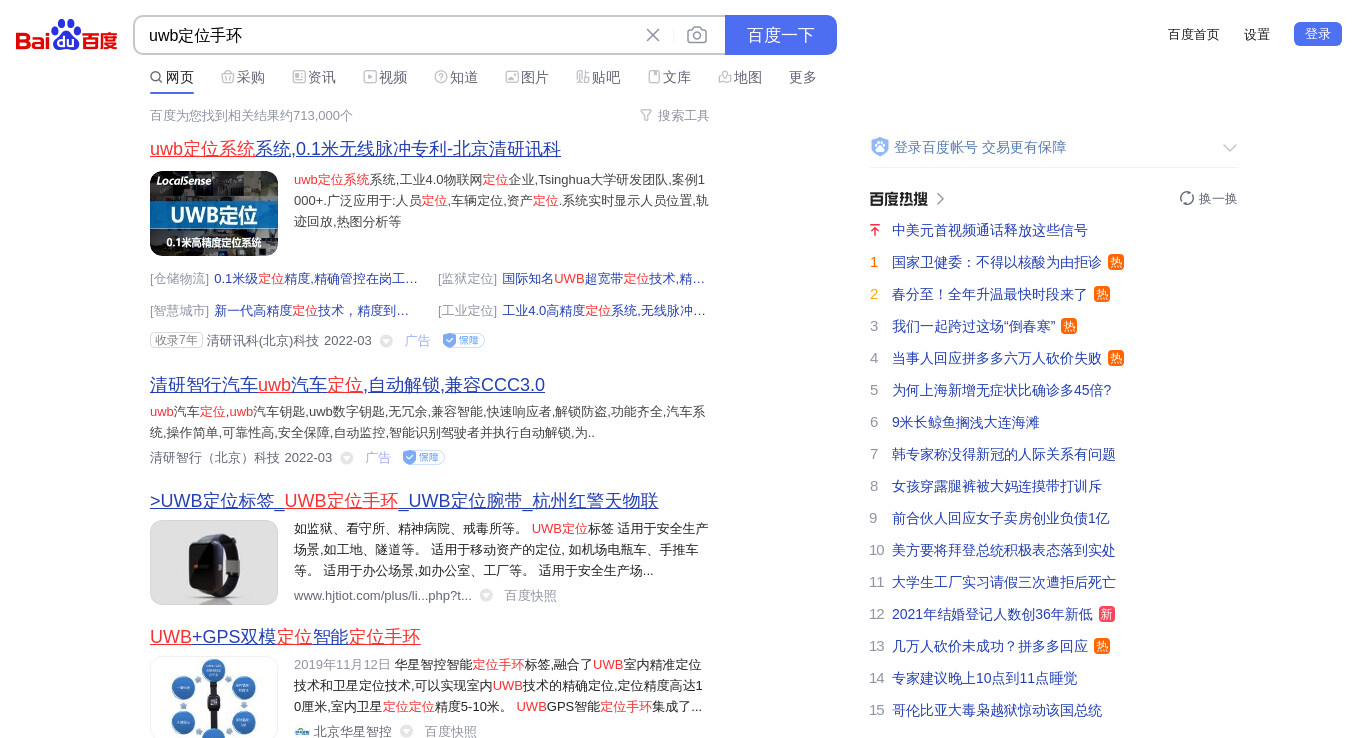
Task: Open 百度首页 link
Action: click(x=1194, y=34)
